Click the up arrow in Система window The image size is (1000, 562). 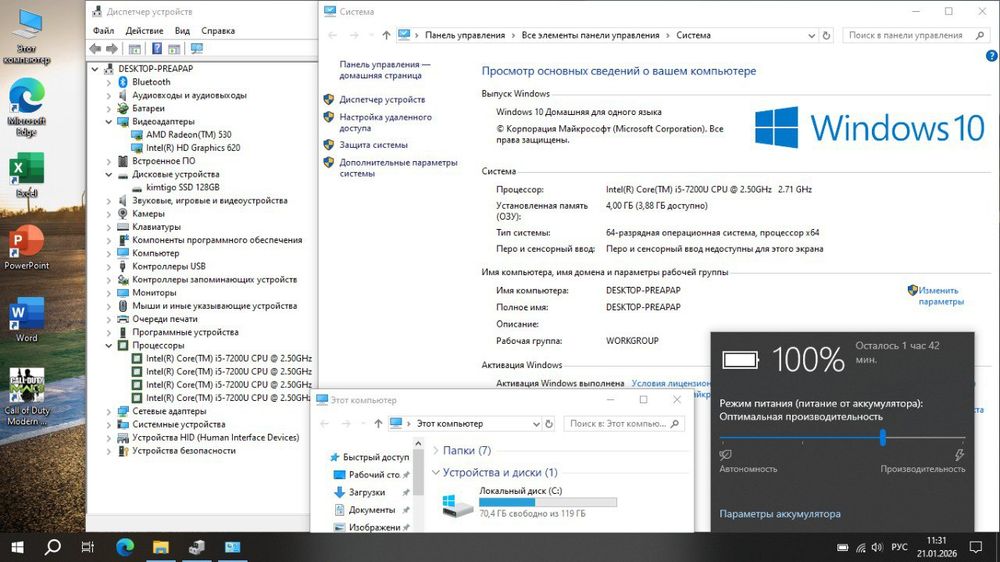tap(386, 35)
